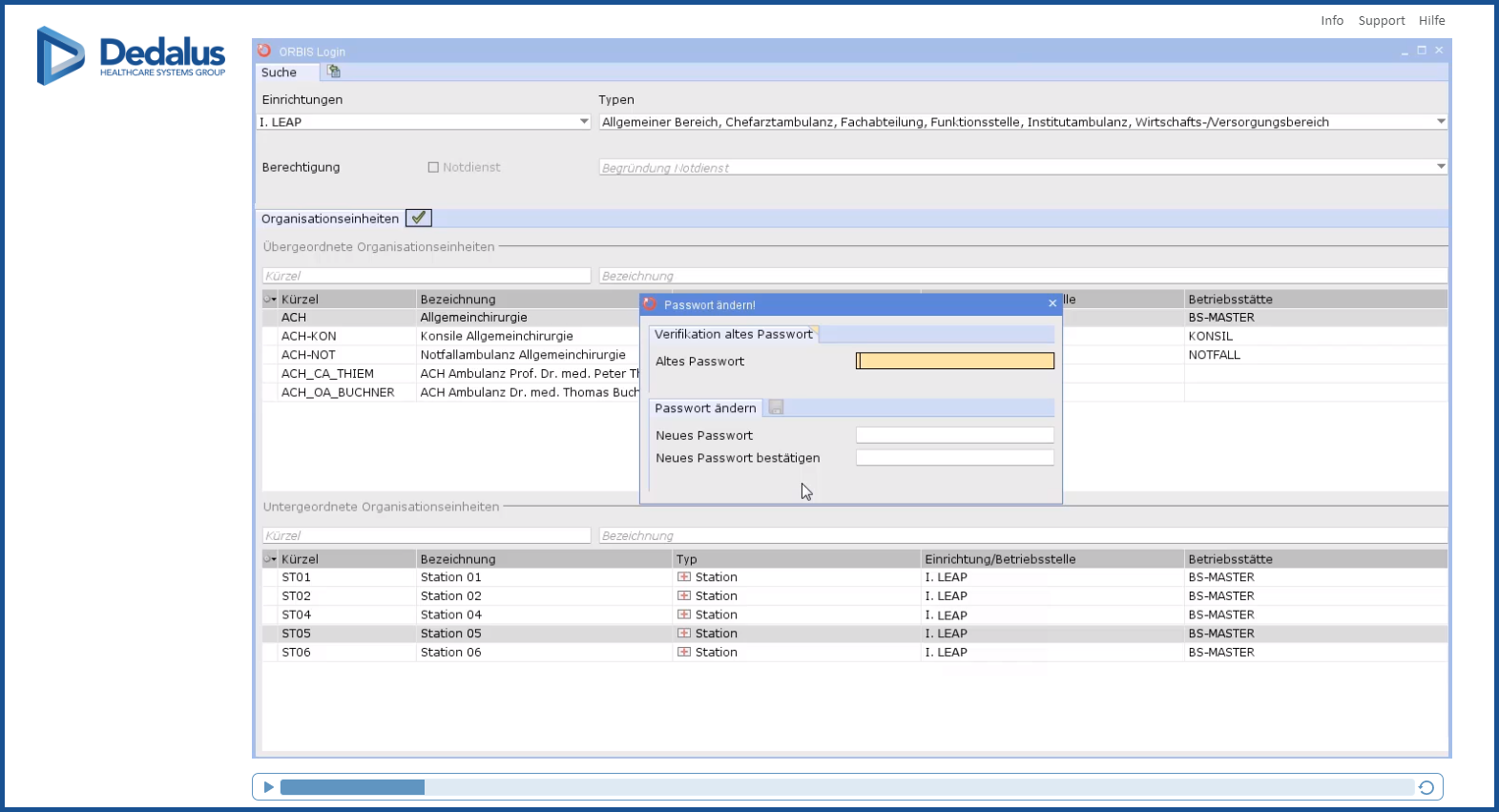Click the icon next to the Suche tab
Viewport: 1499px width, 812px height.
pos(334,72)
